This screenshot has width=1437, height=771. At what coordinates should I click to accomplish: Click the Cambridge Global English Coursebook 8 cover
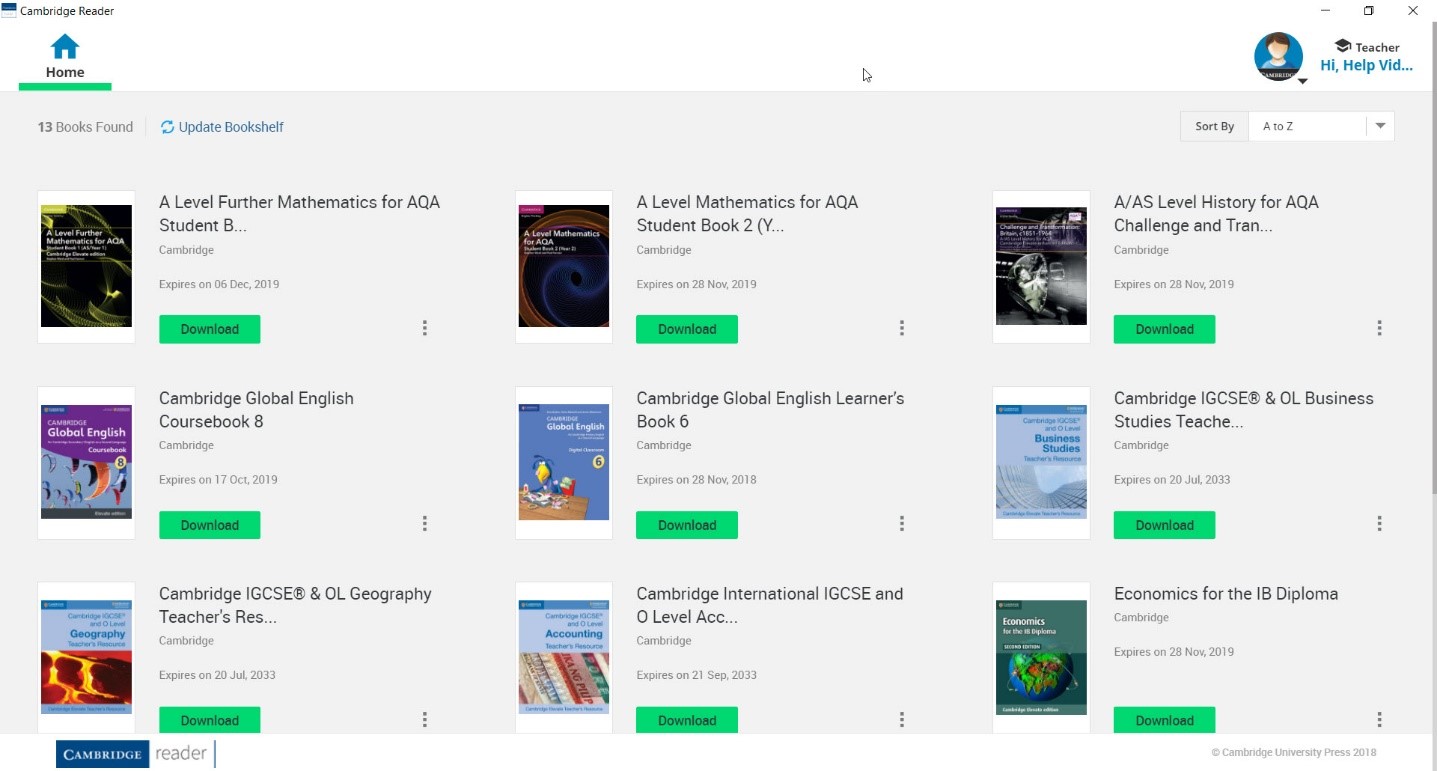click(x=86, y=462)
